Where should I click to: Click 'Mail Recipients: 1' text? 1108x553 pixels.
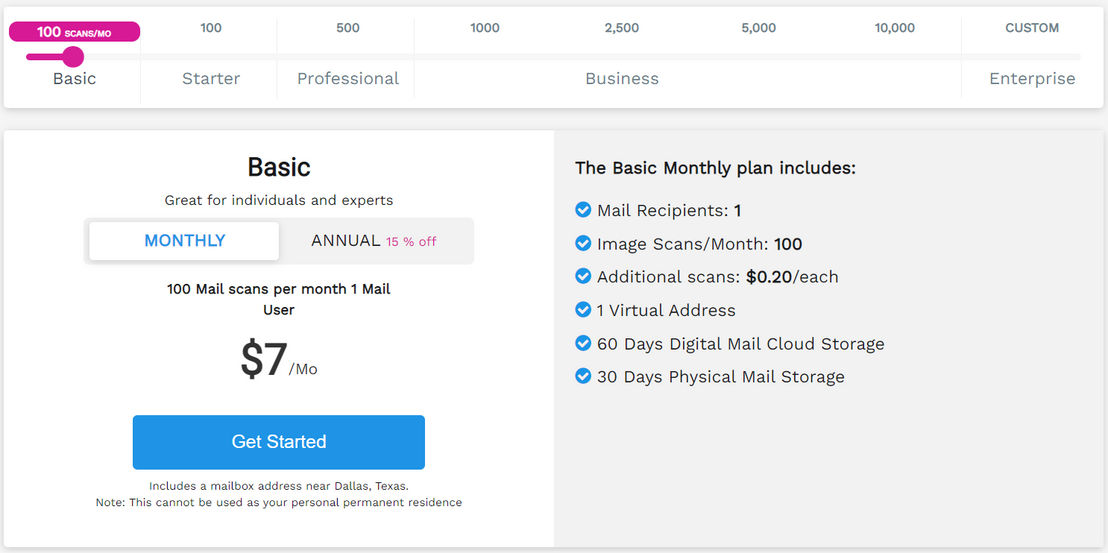668,210
